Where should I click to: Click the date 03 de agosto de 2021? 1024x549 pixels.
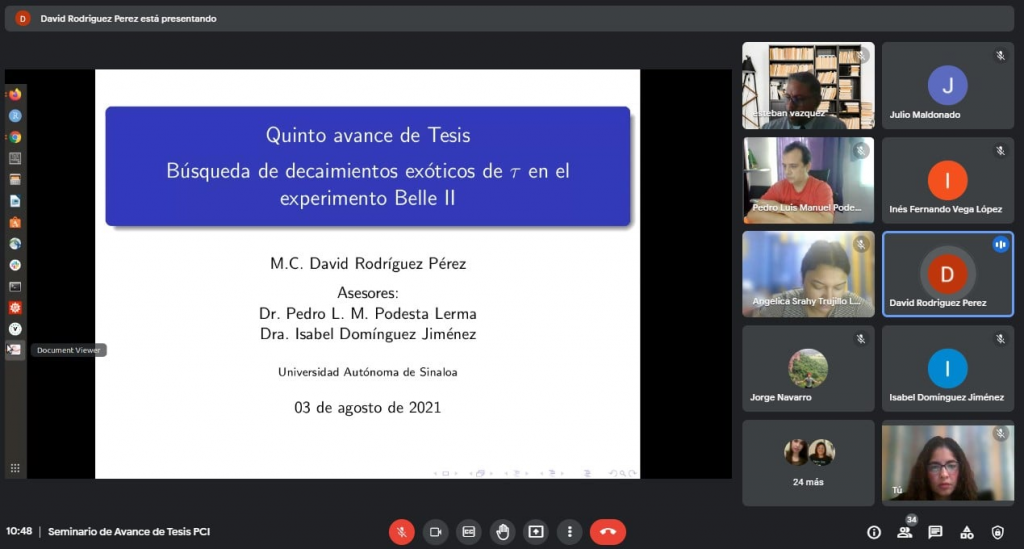coord(368,408)
